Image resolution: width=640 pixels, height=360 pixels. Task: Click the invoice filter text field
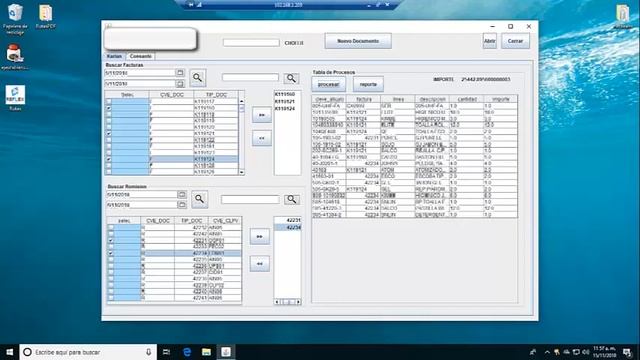[x=250, y=78]
